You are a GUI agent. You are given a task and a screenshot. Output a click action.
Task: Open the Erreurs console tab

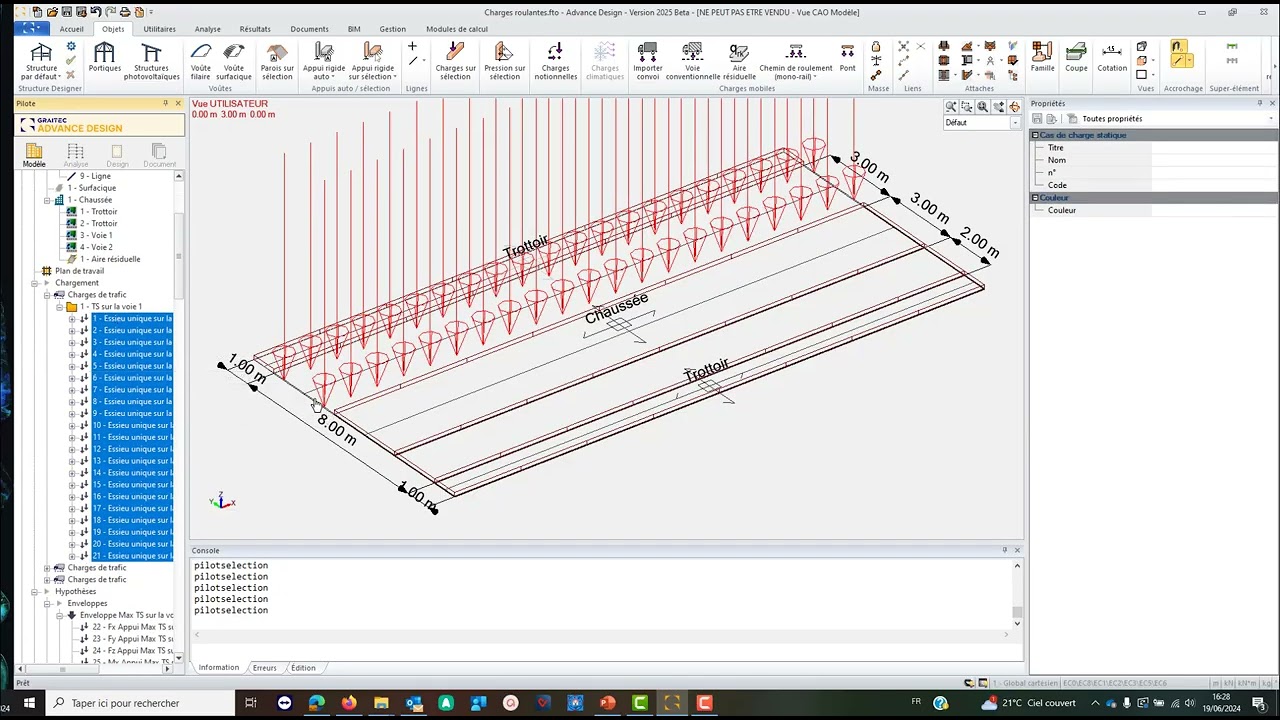264,667
